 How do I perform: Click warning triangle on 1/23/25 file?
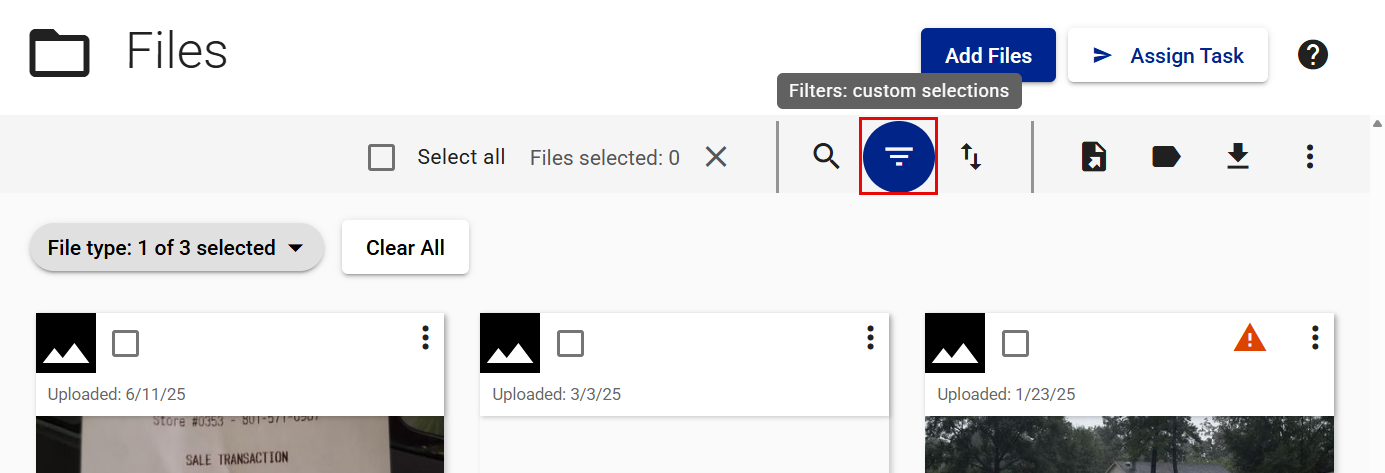click(x=1250, y=339)
